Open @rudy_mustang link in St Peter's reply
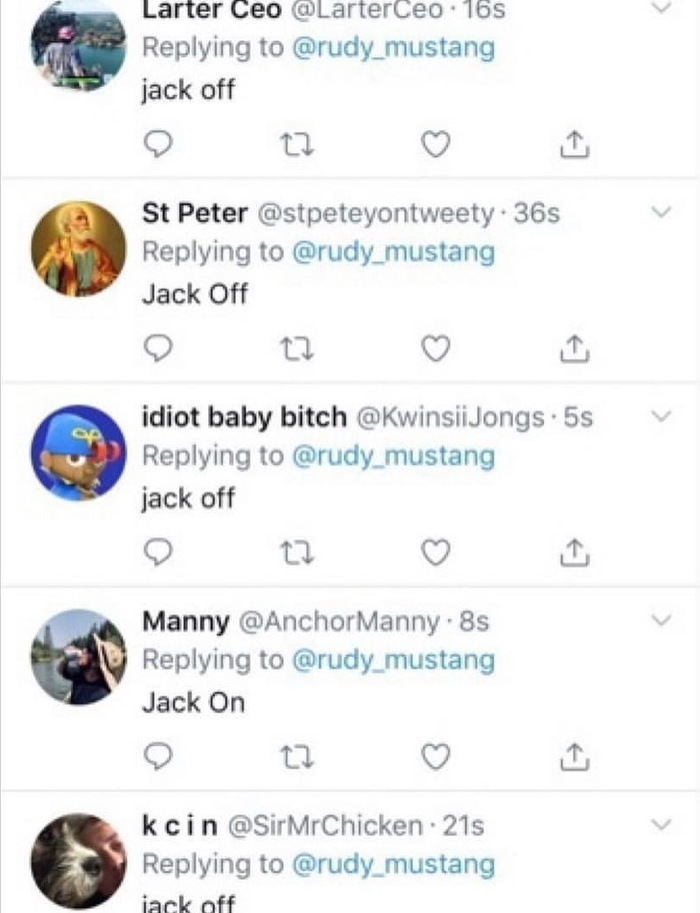Image resolution: width=700 pixels, height=913 pixels. pos(393,251)
